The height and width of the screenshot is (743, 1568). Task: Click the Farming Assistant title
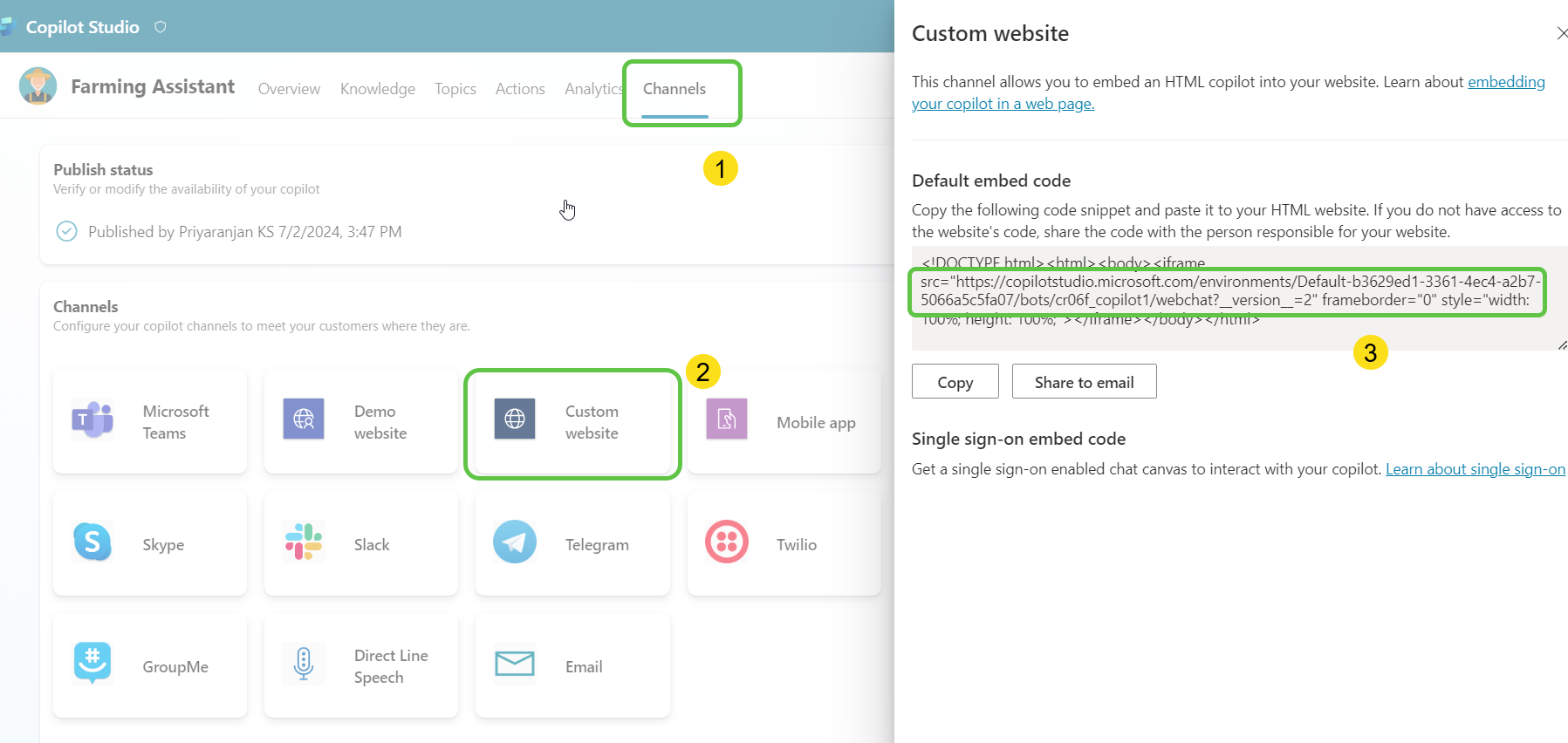[x=153, y=86]
